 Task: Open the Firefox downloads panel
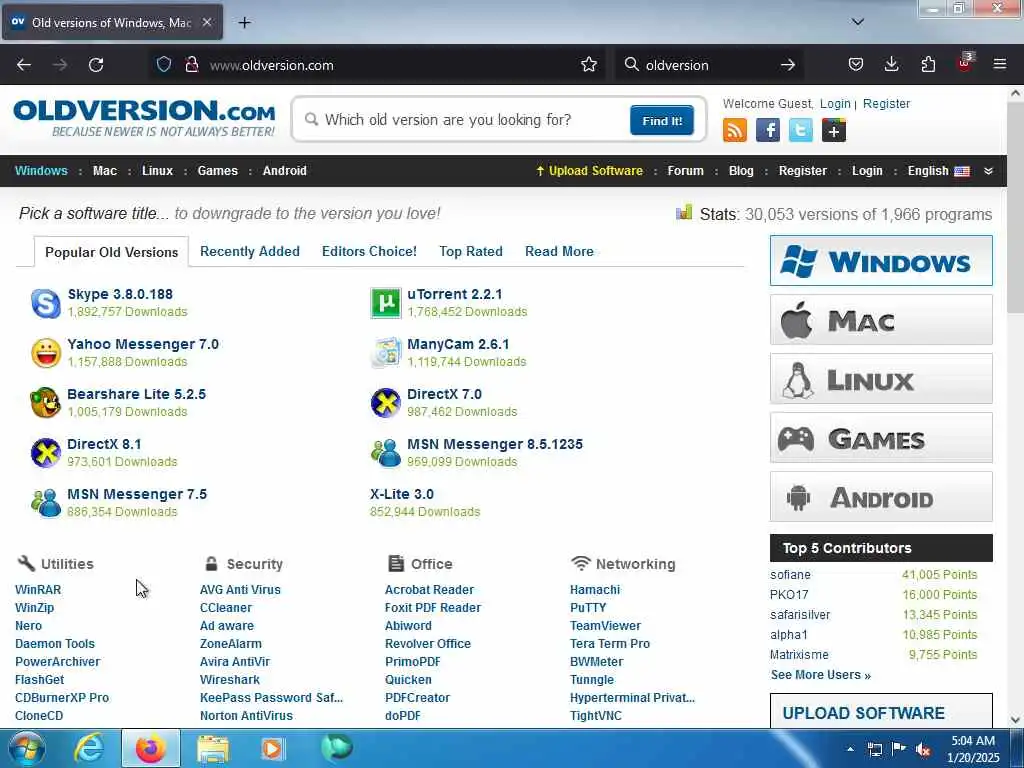click(891, 64)
